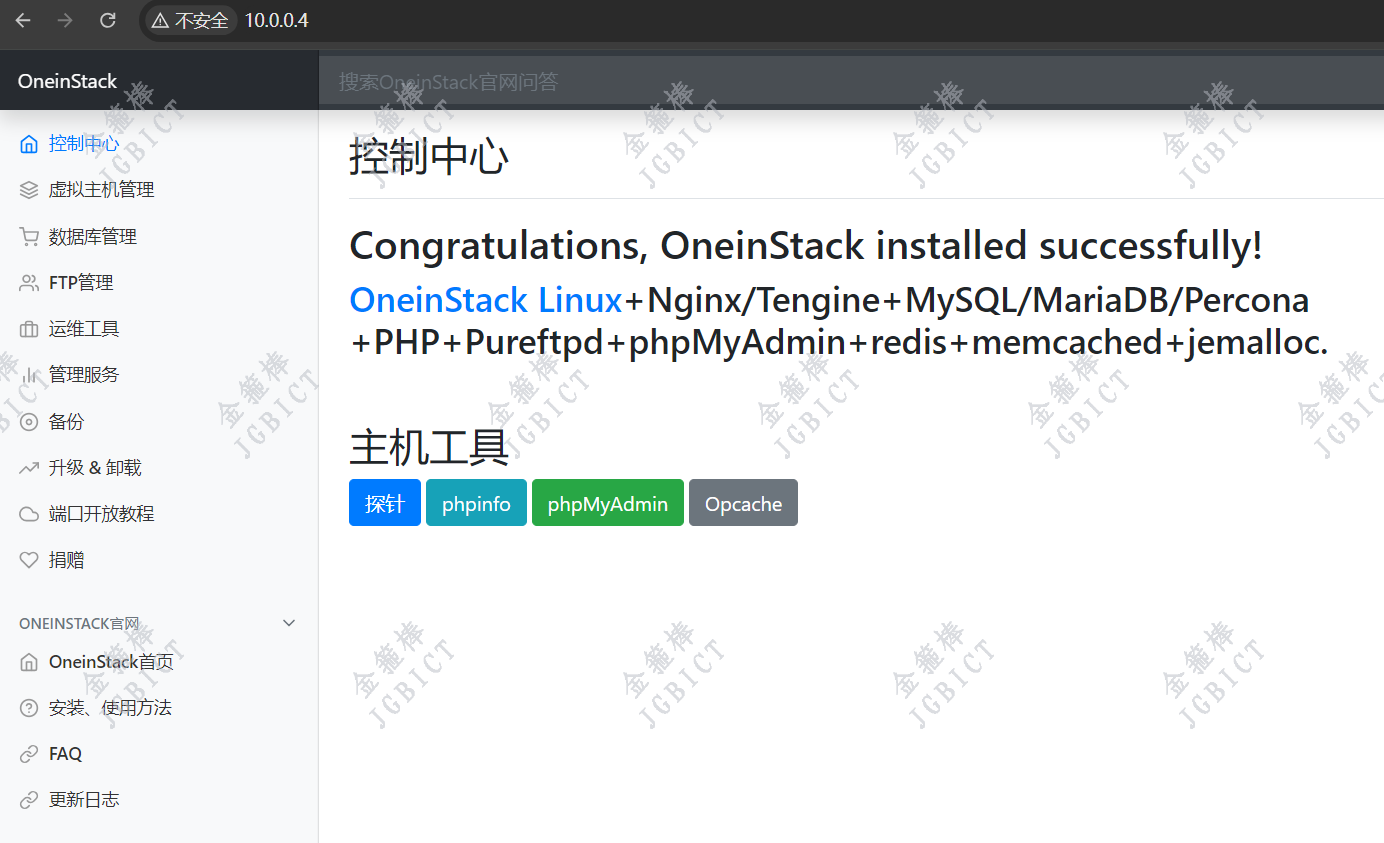Click the cart icon beside 数据库管理

click(x=29, y=237)
